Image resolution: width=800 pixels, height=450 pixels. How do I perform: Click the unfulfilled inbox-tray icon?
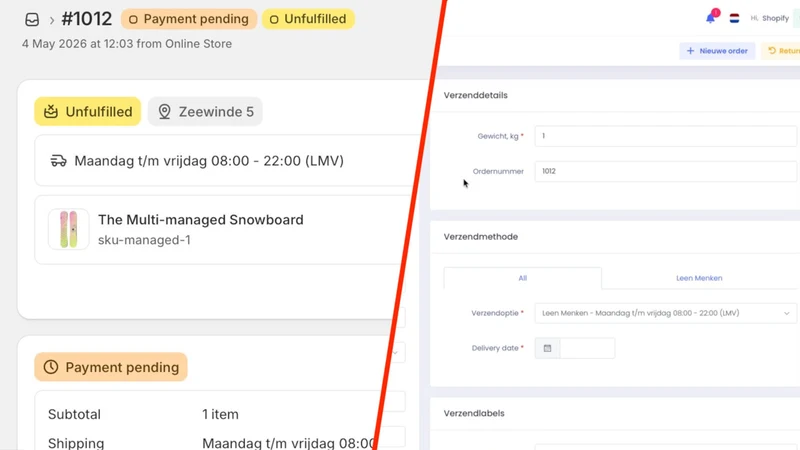(51, 111)
